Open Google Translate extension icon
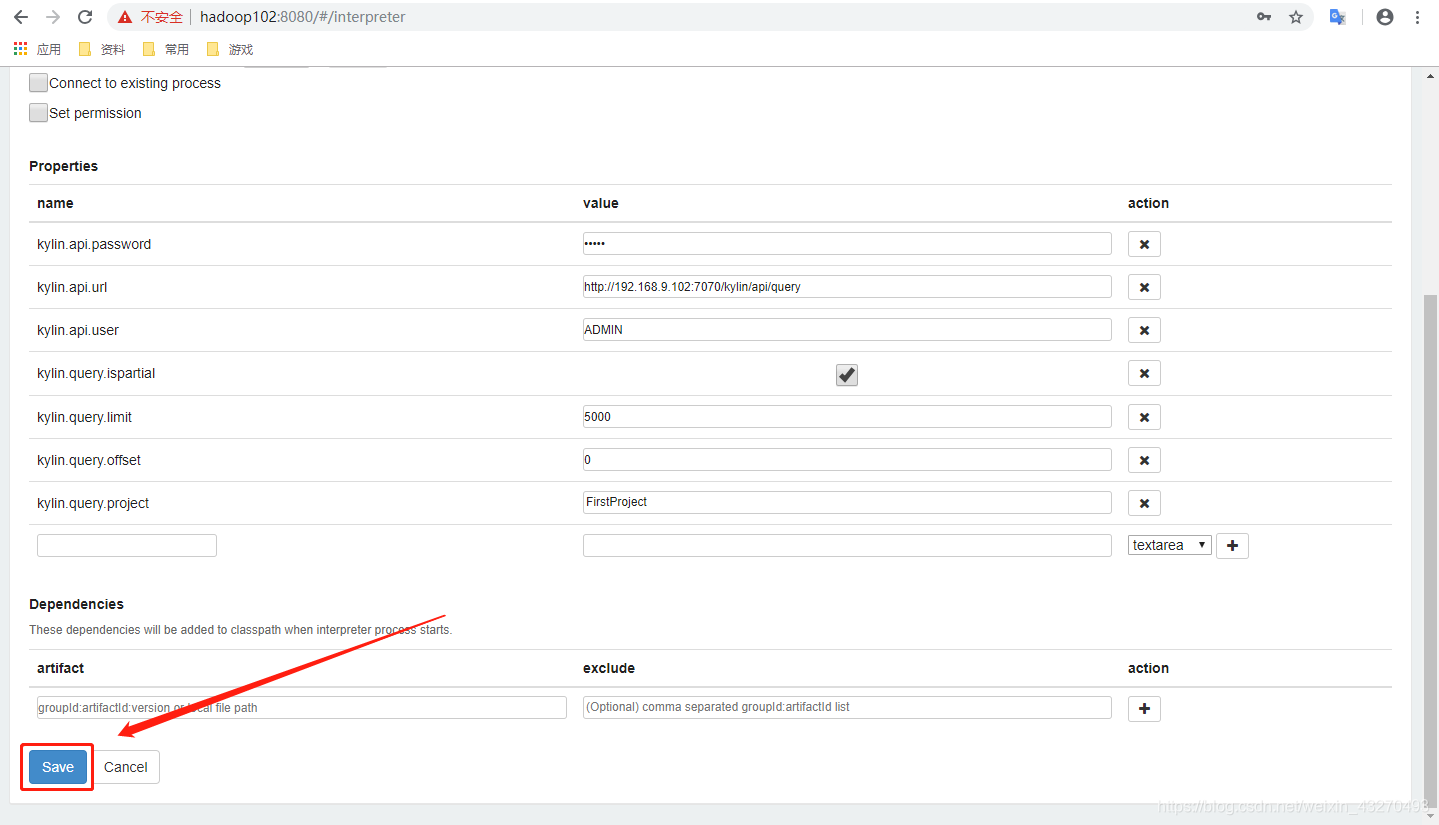This screenshot has height=825, width=1439. 1337,17
